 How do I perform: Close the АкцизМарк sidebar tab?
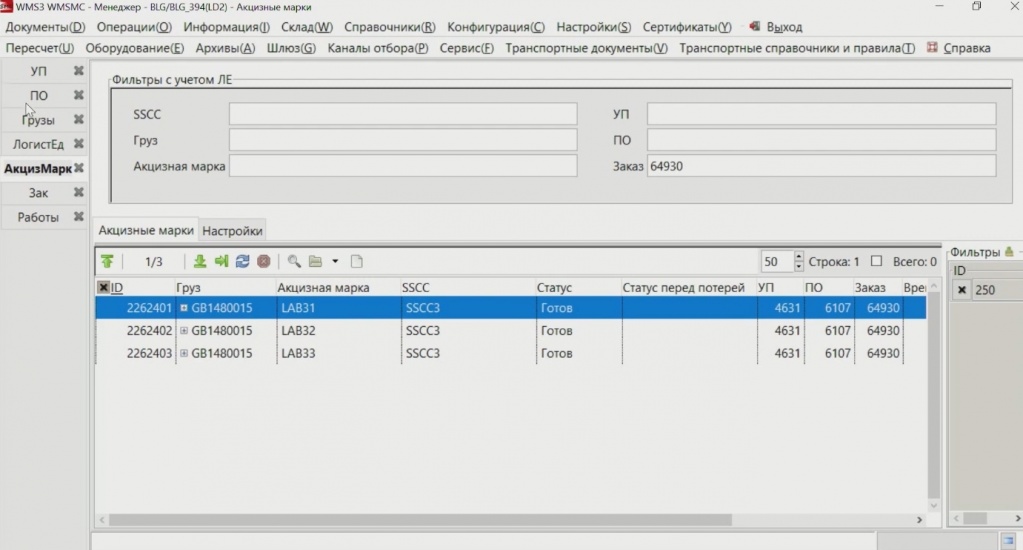coord(79,168)
